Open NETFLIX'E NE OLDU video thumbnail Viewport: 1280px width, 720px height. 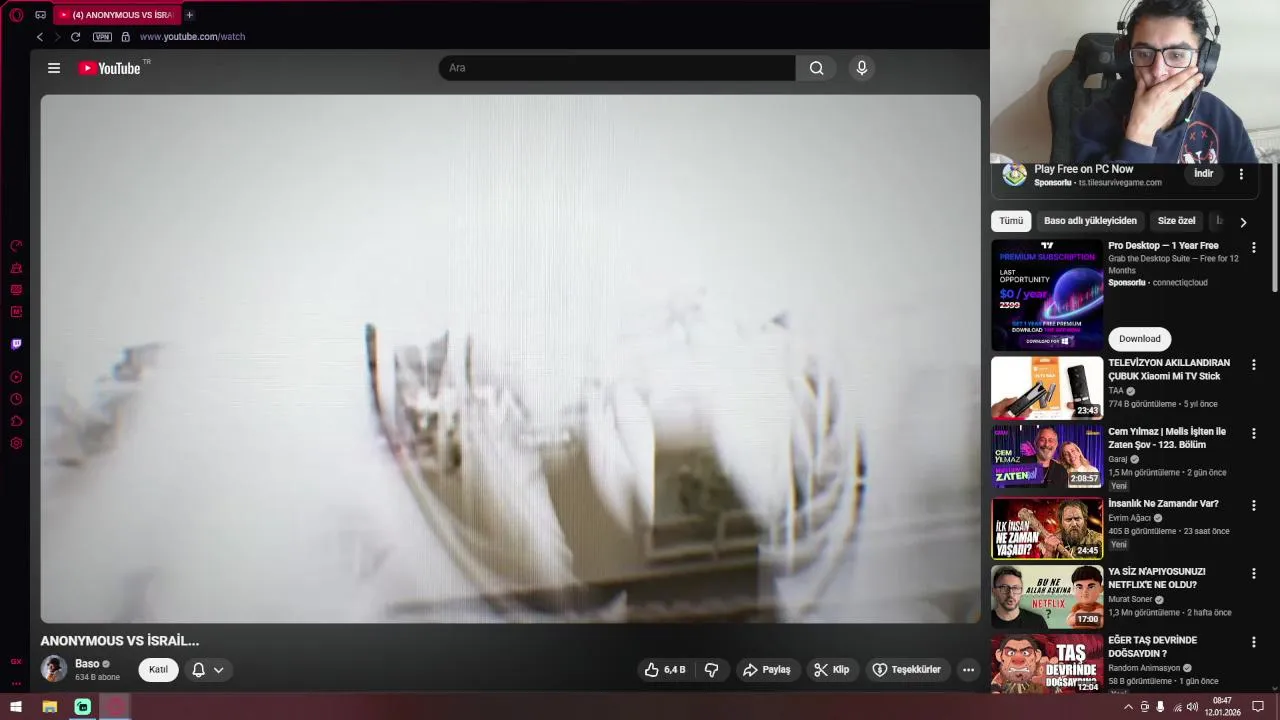click(1047, 597)
